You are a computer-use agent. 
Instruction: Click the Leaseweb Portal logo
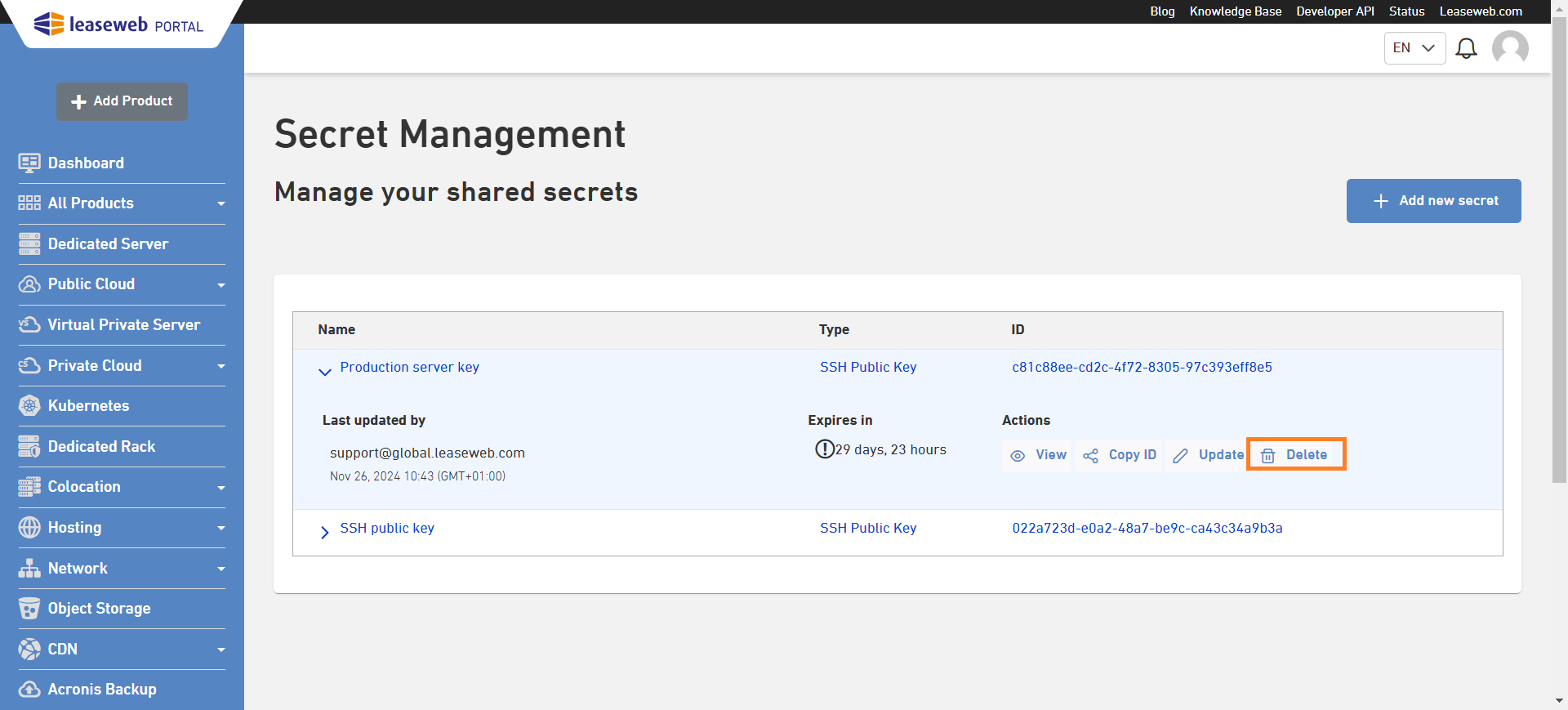coord(118,25)
